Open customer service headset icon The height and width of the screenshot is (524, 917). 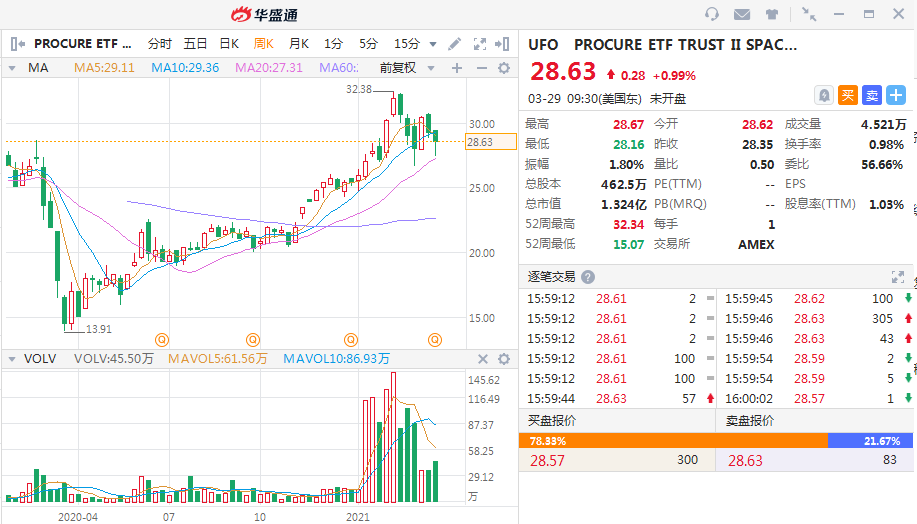pos(712,14)
